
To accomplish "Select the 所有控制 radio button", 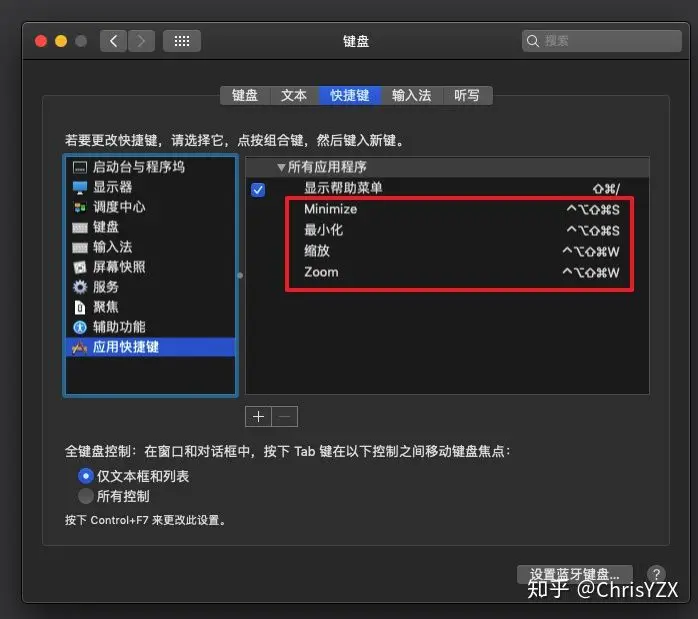I will (x=85, y=496).
